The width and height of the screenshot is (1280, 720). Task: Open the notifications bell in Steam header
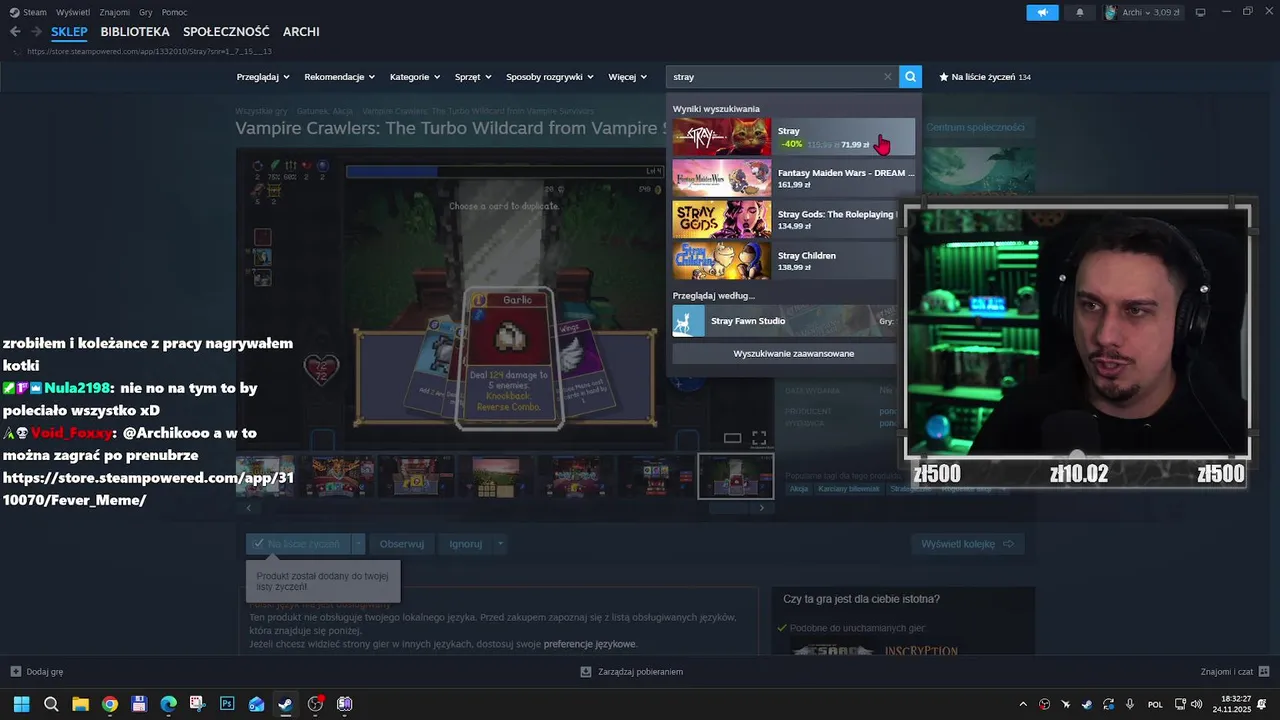click(x=1080, y=12)
